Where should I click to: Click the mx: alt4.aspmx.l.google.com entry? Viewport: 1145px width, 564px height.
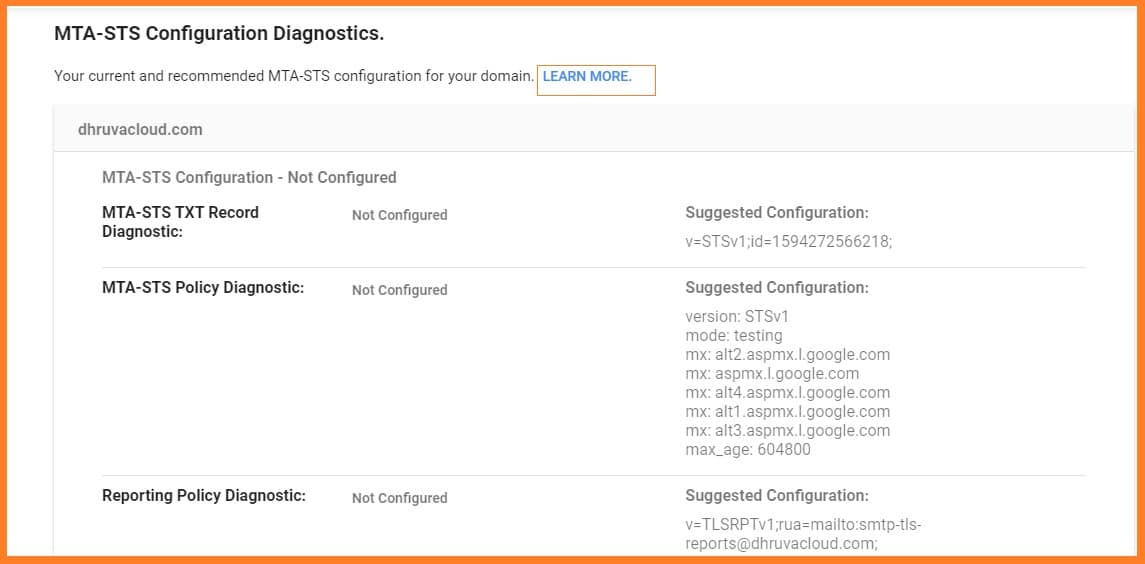point(787,392)
